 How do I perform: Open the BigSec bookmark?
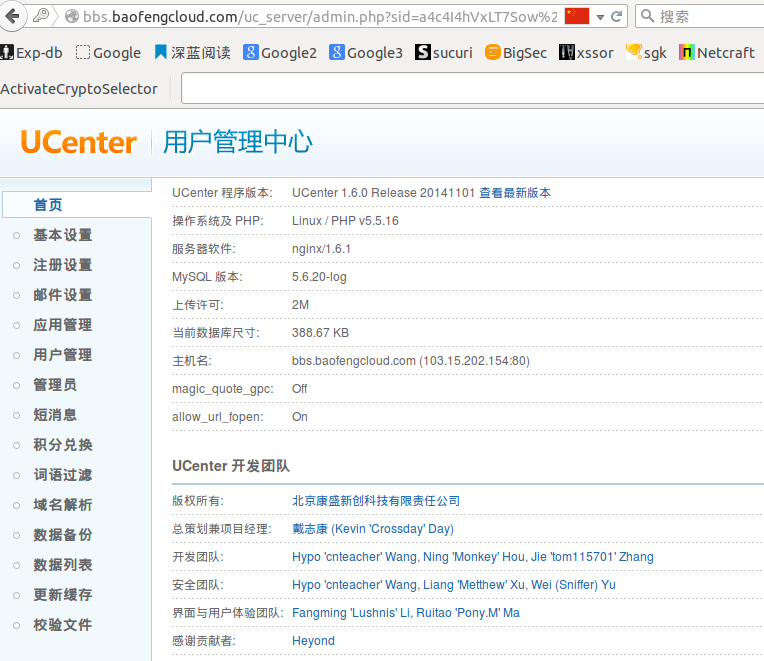click(516, 53)
